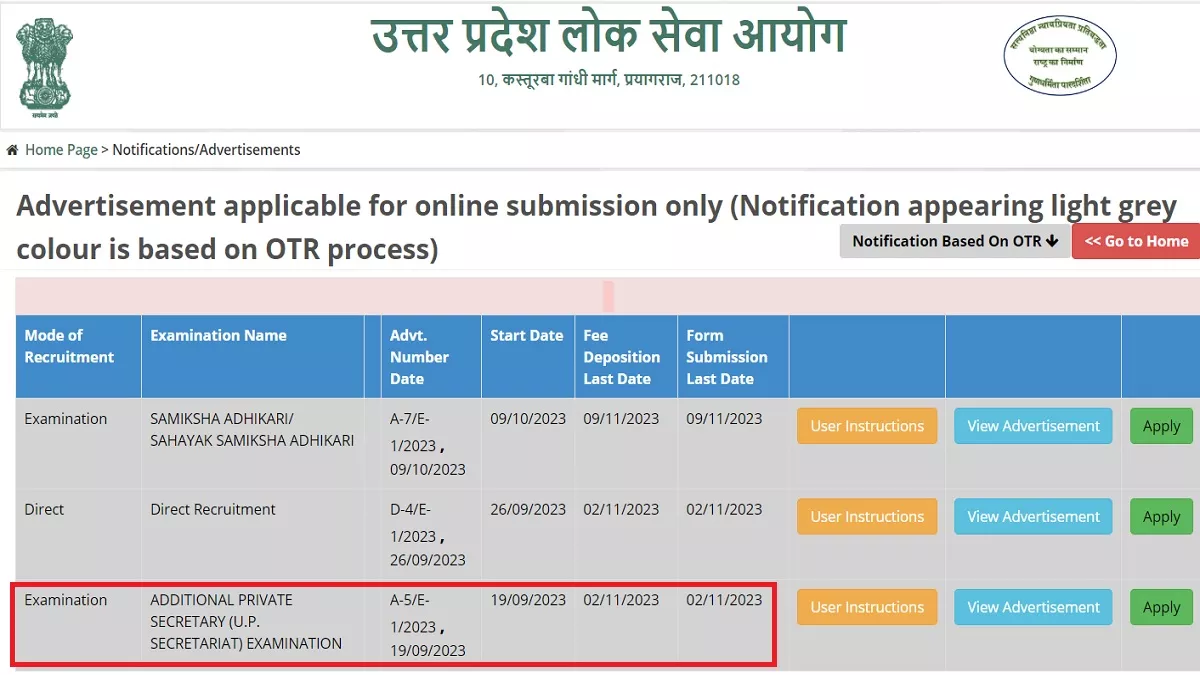Click Notifications/Advertisements breadcrumb text
The width and height of the screenshot is (1200, 675).
click(x=206, y=150)
